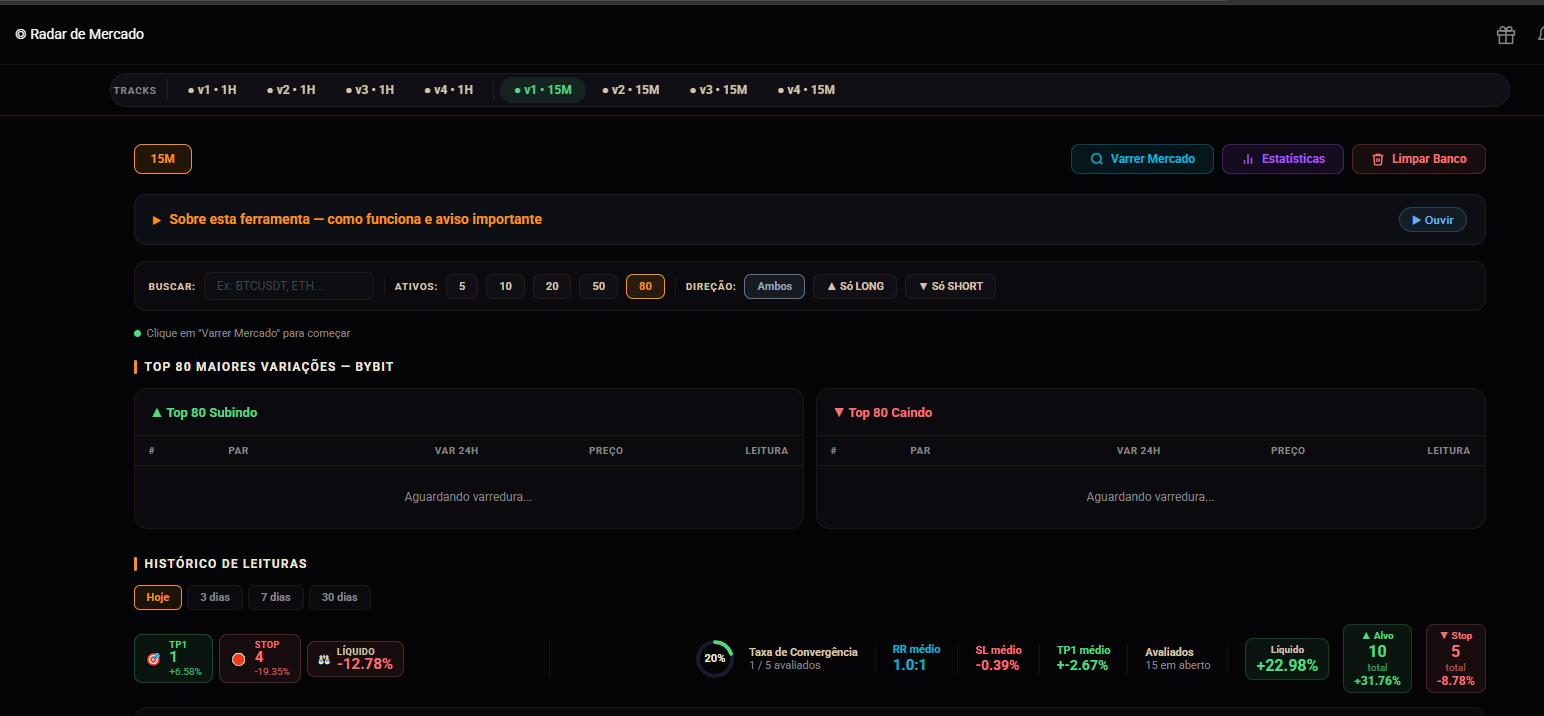Screen dimensions: 1544x716
Task: Open Estatísticas panel
Action: coord(1283,159)
